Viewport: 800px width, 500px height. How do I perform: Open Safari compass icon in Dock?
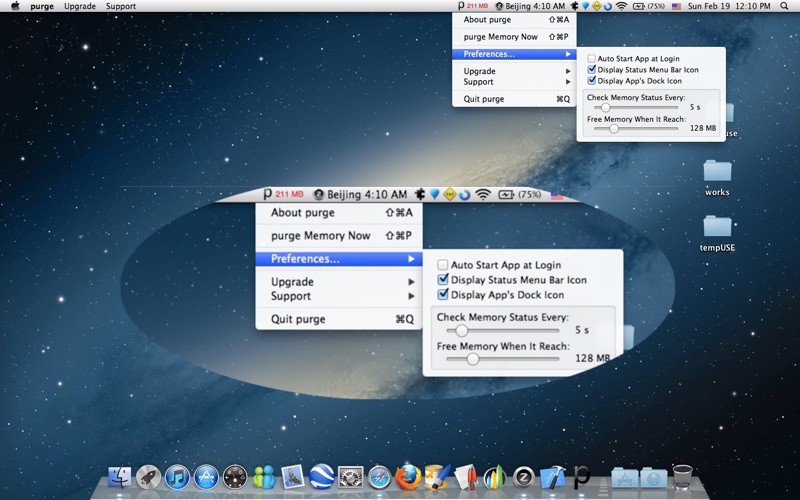click(380, 478)
